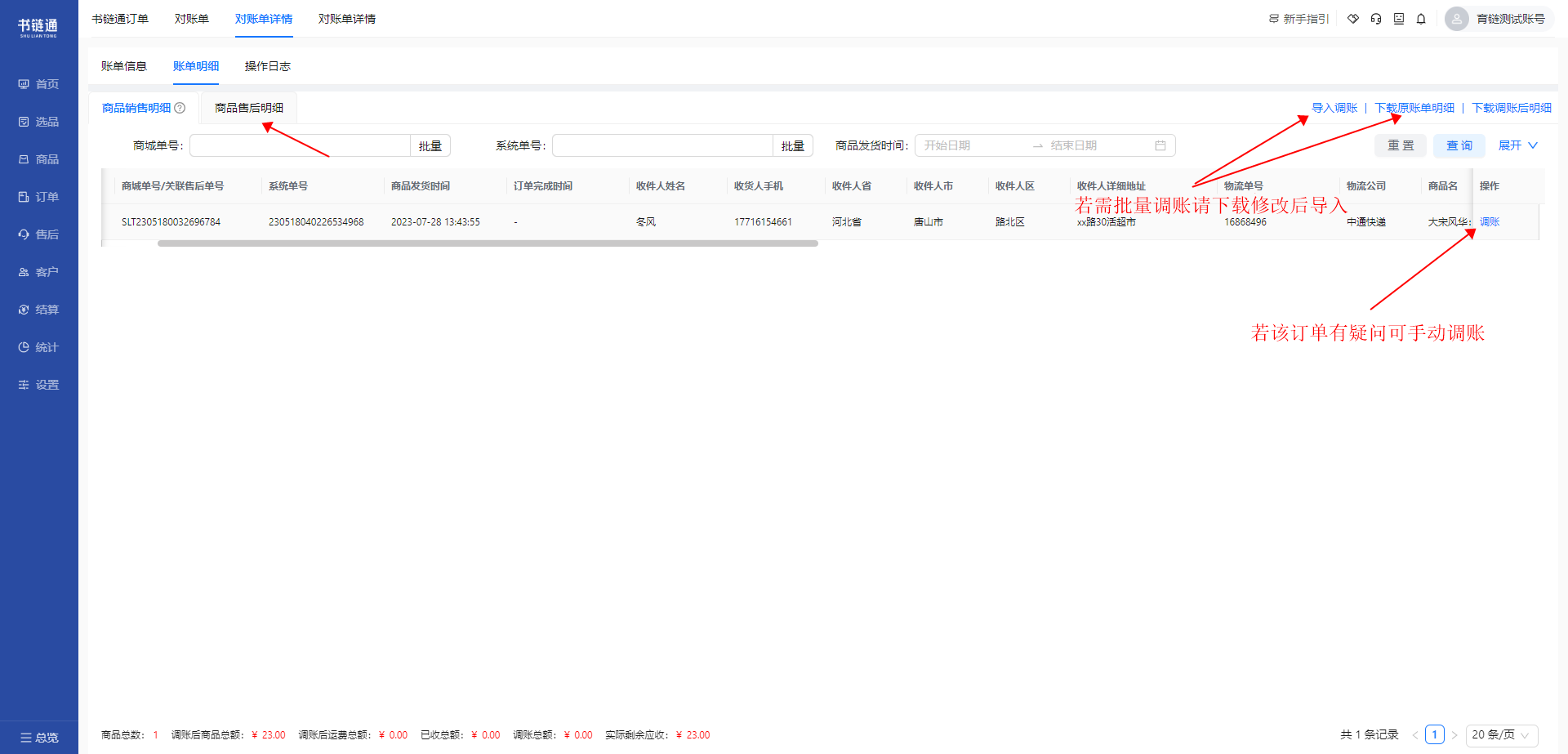
Task: Click 调账 link in the order row
Action: coord(1490,221)
